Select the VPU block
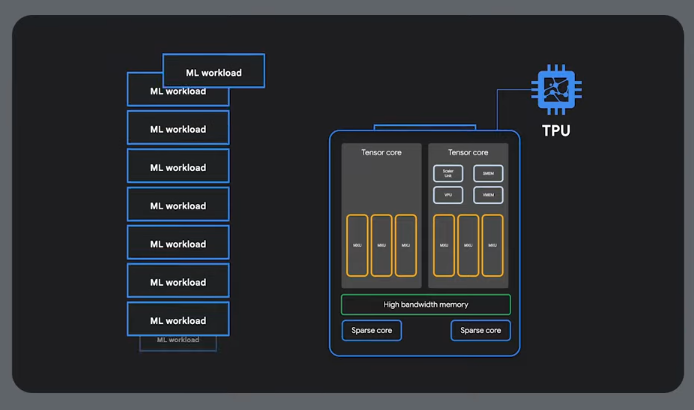694x410 pixels. 448,195
